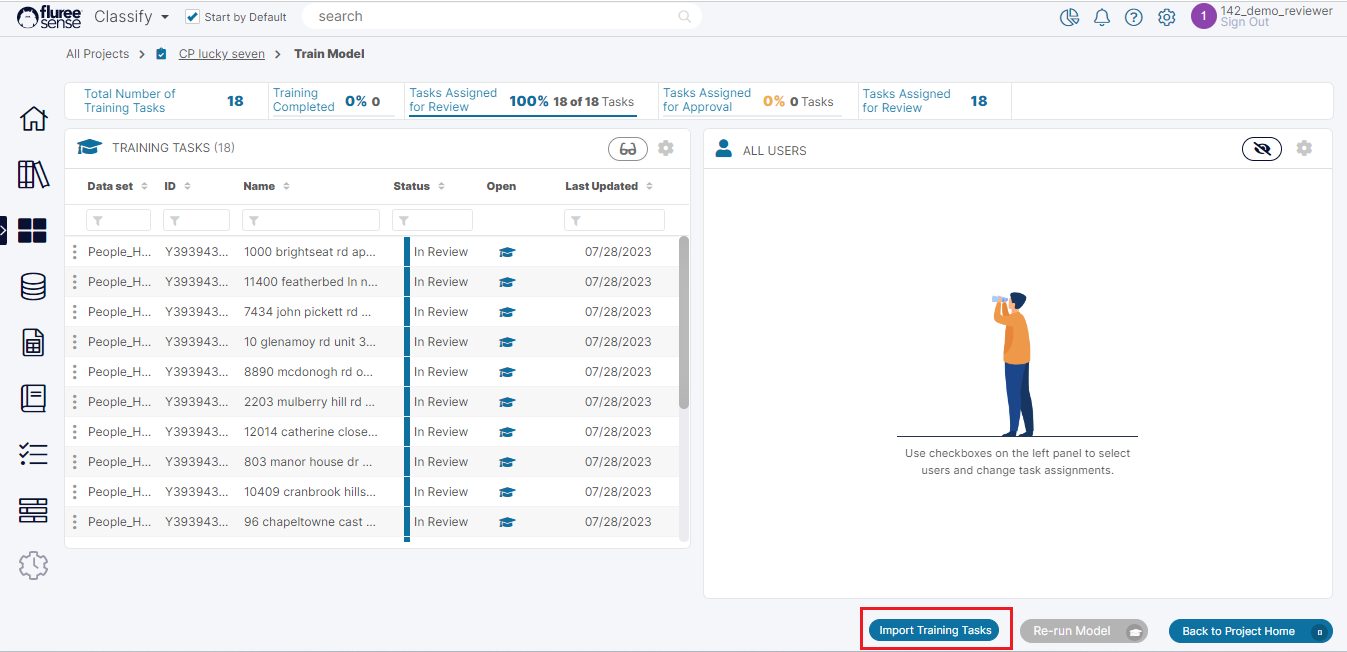Click the notifications bell icon

(x=1102, y=17)
